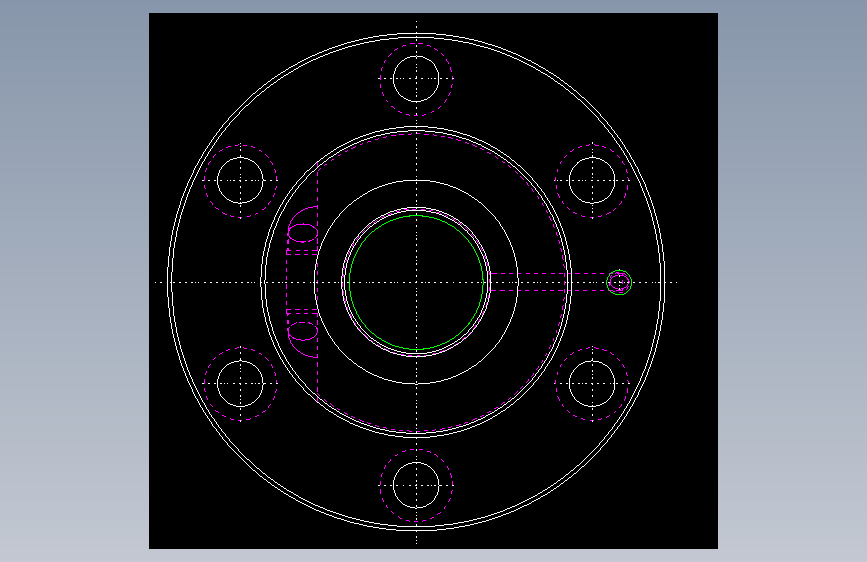The width and height of the screenshot is (867, 562).
Task: Choose the lower-right bolt hole circle
Action: point(592,383)
